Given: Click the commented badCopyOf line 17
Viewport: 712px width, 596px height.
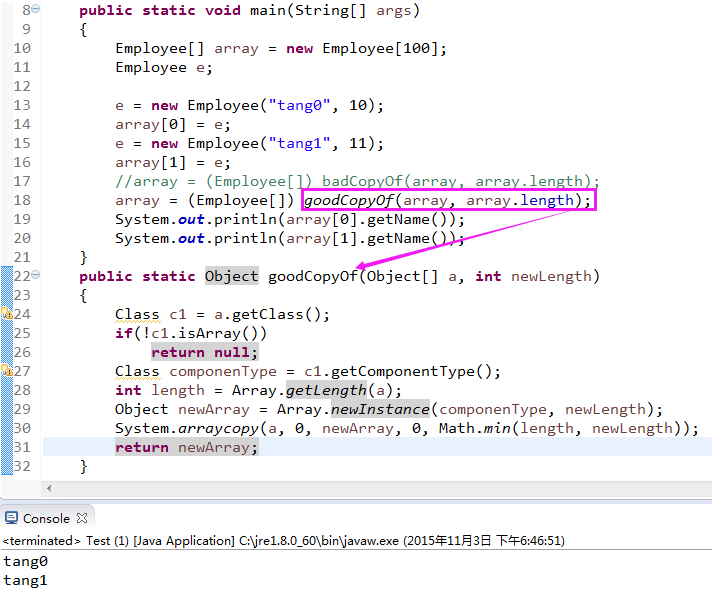Looking at the screenshot, I should click(x=357, y=182).
